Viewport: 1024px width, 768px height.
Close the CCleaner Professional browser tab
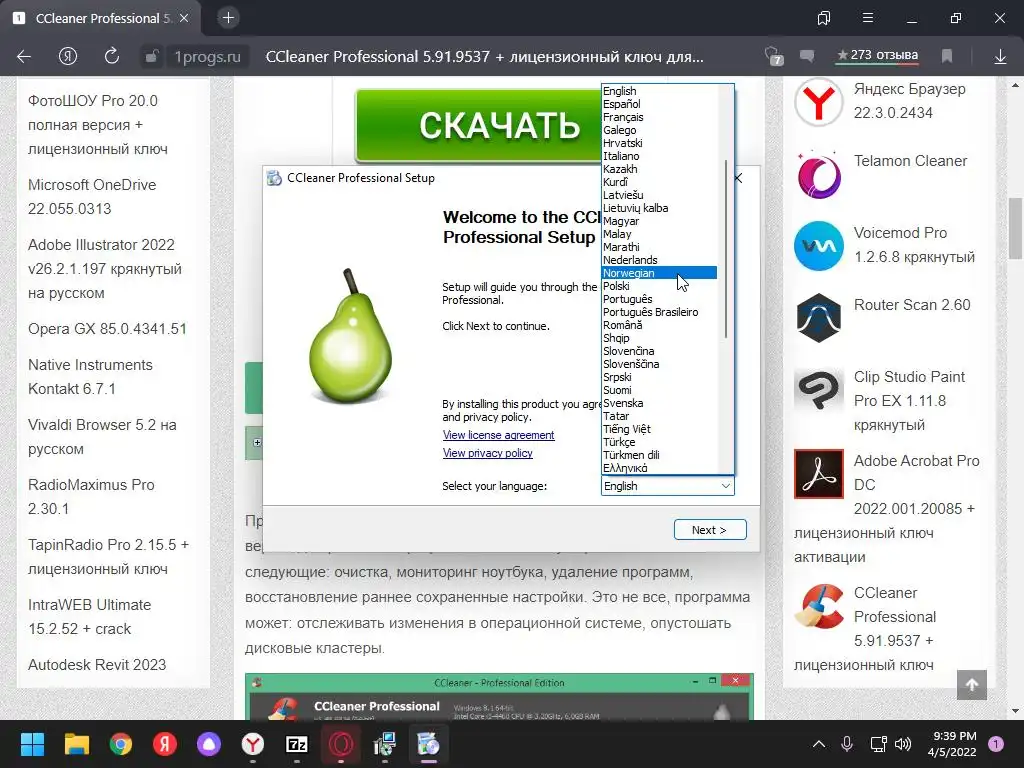pyautogui.click(x=184, y=18)
